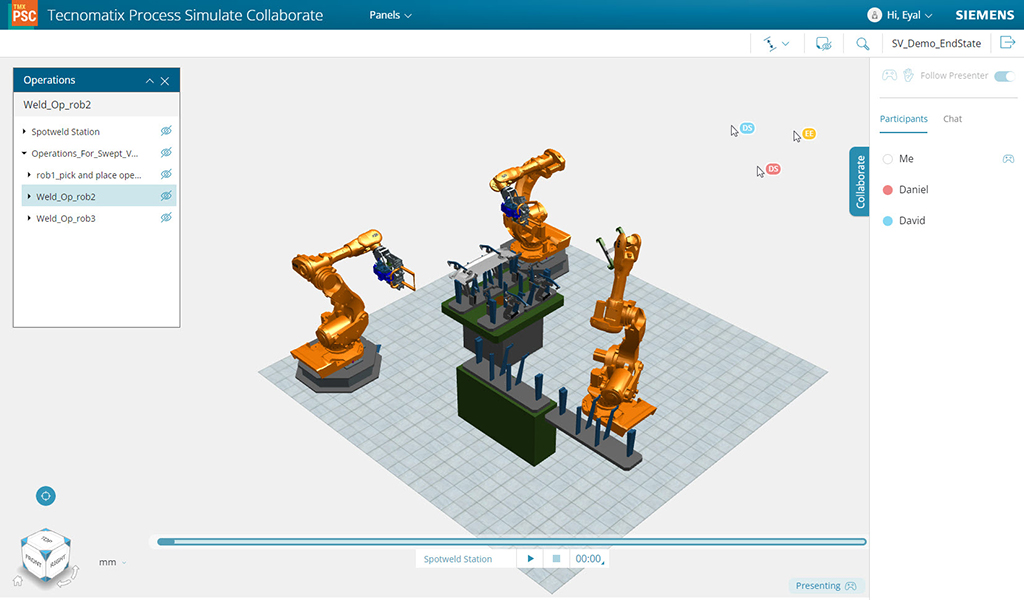The width and height of the screenshot is (1024, 600).
Task: Click the raise hand icon beside Follow Presenter
Action: point(907,75)
